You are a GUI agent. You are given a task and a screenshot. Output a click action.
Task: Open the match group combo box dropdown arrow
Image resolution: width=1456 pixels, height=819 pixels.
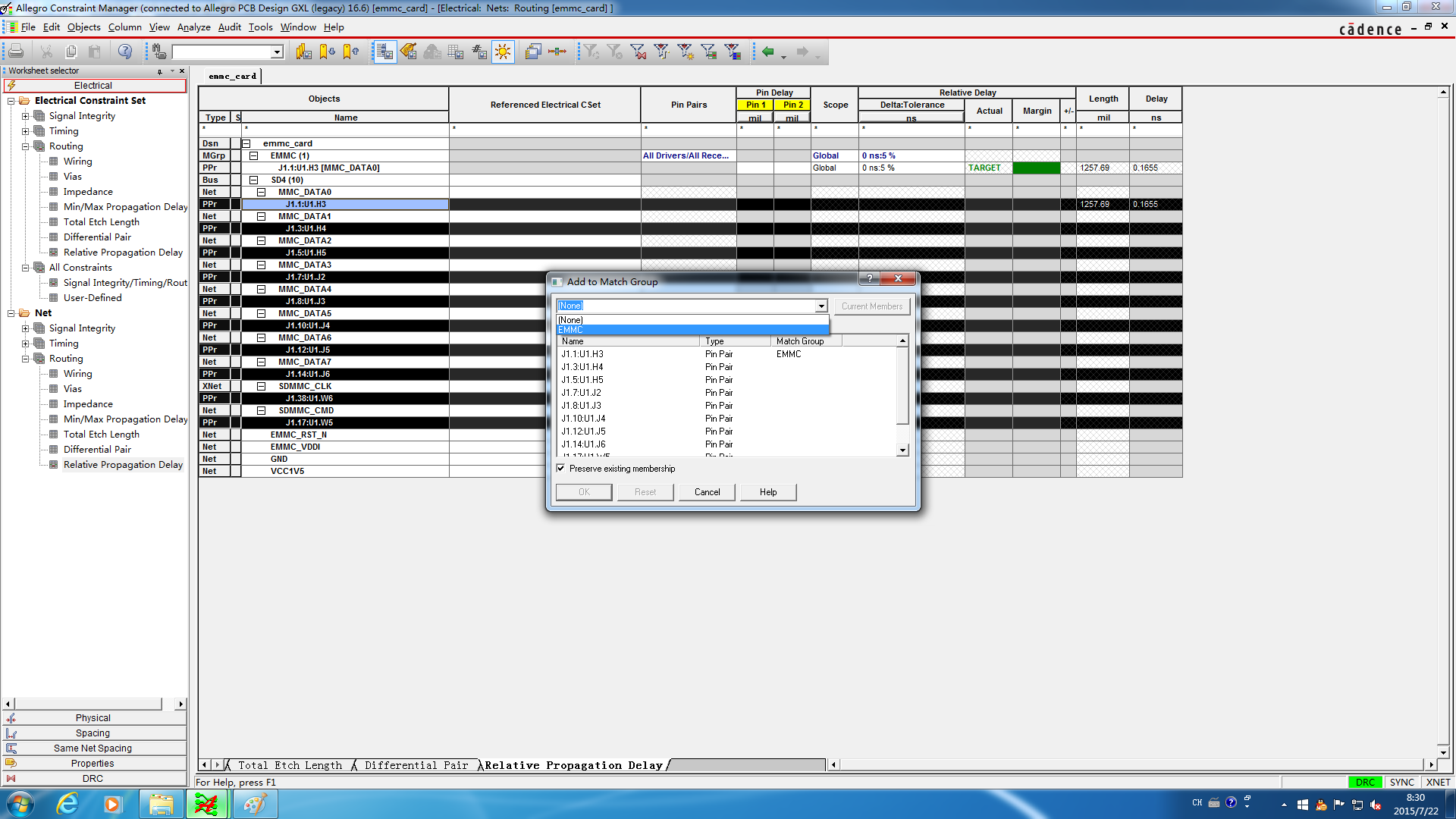click(x=821, y=306)
